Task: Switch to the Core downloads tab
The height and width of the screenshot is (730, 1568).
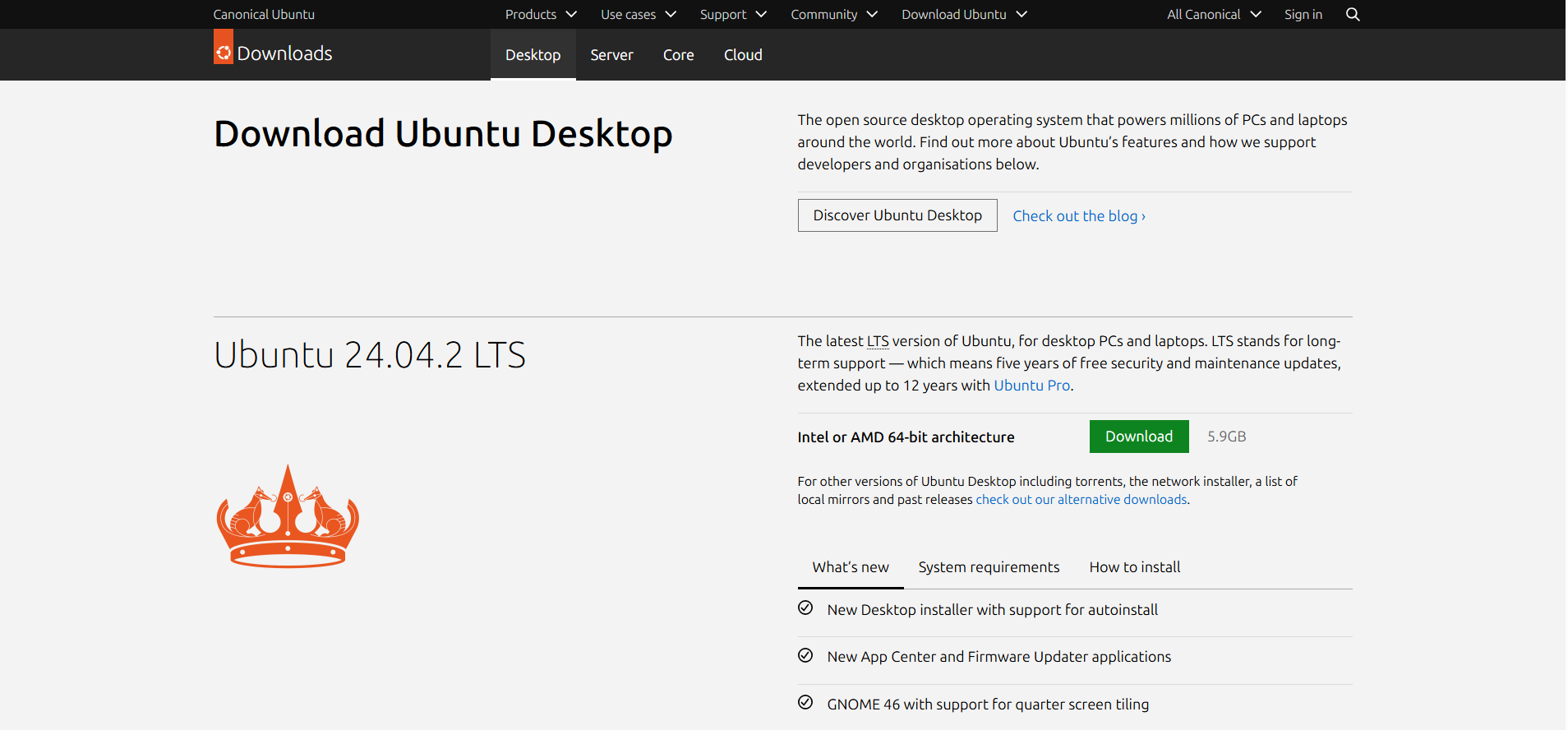Action: (679, 54)
